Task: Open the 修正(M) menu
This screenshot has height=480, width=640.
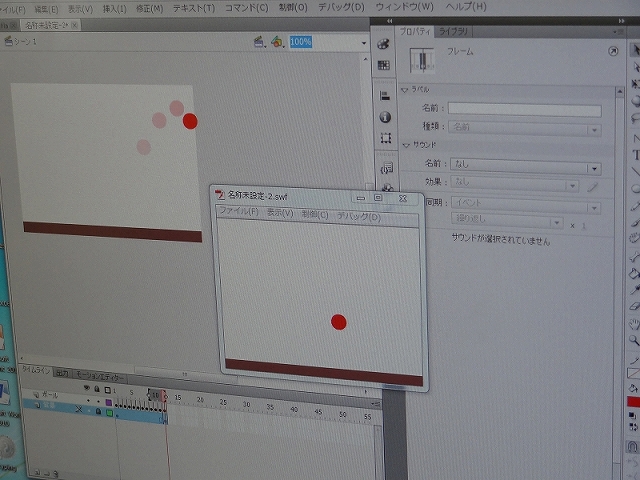Action: click(x=149, y=9)
